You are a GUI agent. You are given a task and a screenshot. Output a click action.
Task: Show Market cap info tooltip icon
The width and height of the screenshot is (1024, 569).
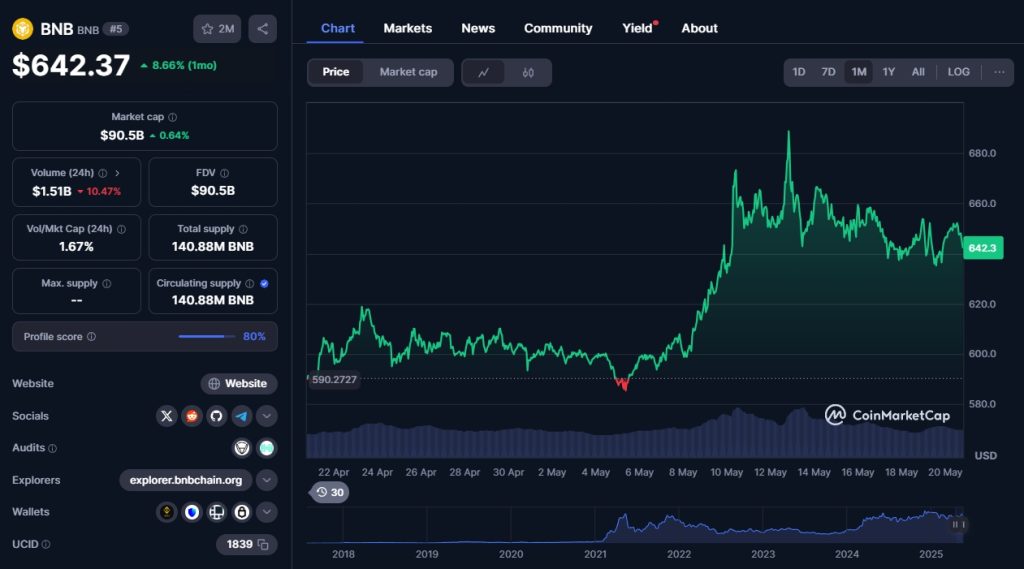[x=172, y=117]
